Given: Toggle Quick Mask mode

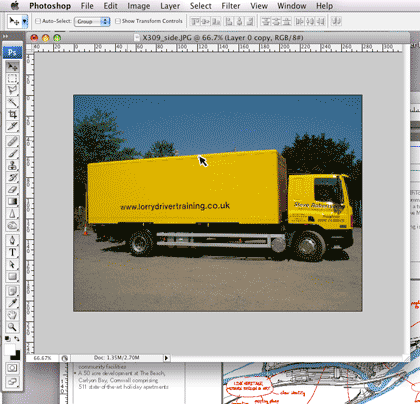Looking at the screenshot, I should (13, 368).
